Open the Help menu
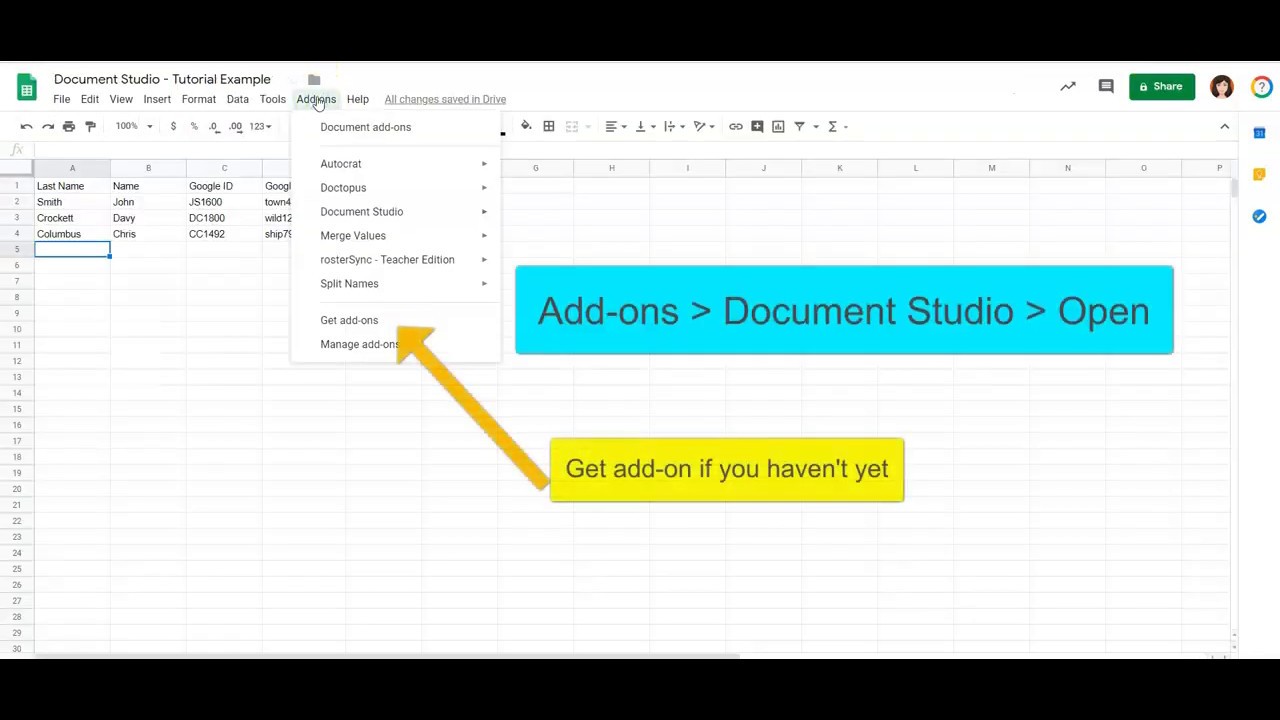The image size is (1280, 720). click(358, 99)
